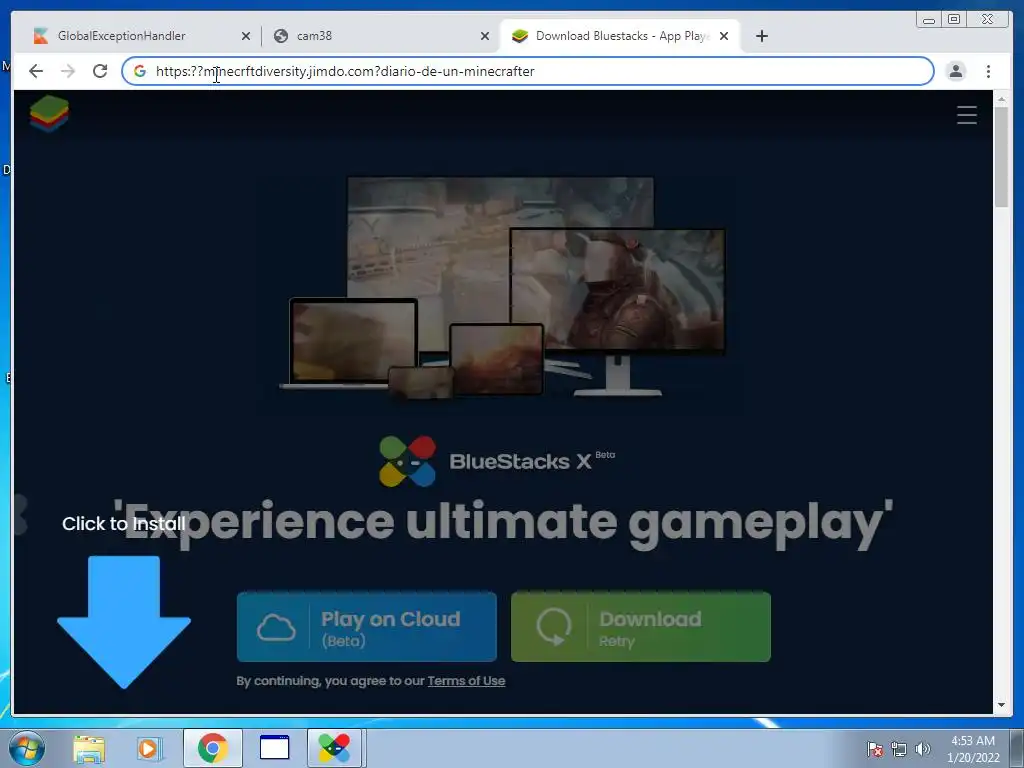1024x768 pixels.
Task: Minimize the Chrome window
Action: click(x=929, y=20)
